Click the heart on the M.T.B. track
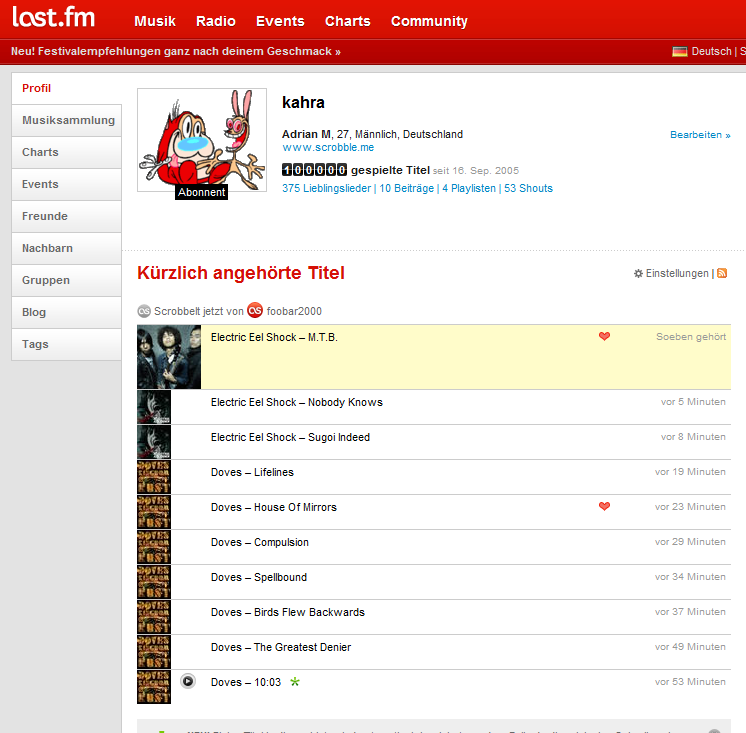Viewport: 746px width, 733px height. tap(604, 336)
